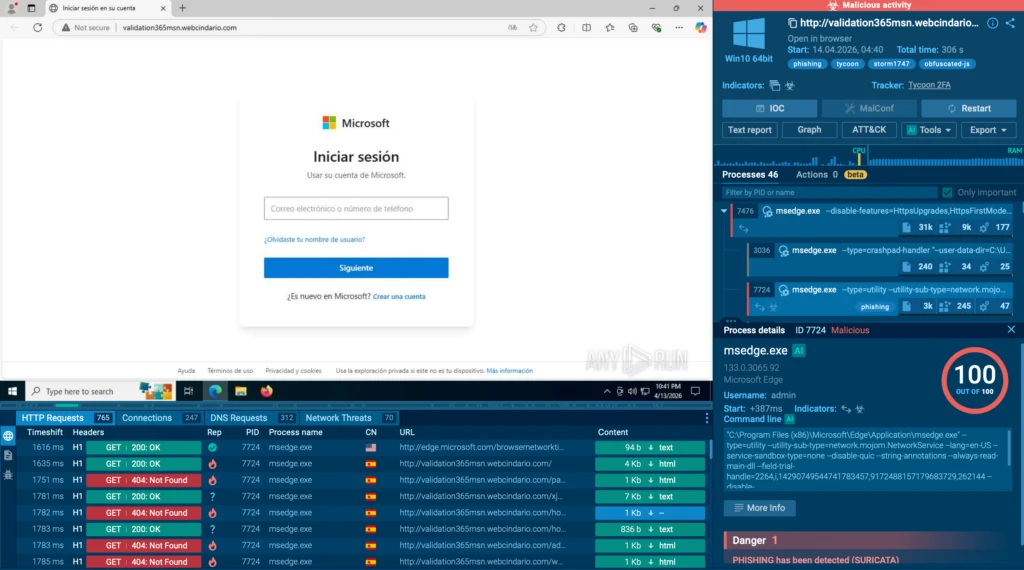1024x570 pixels.
Task: Open the Connections tab
Action: pyautogui.click(x=147, y=418)
